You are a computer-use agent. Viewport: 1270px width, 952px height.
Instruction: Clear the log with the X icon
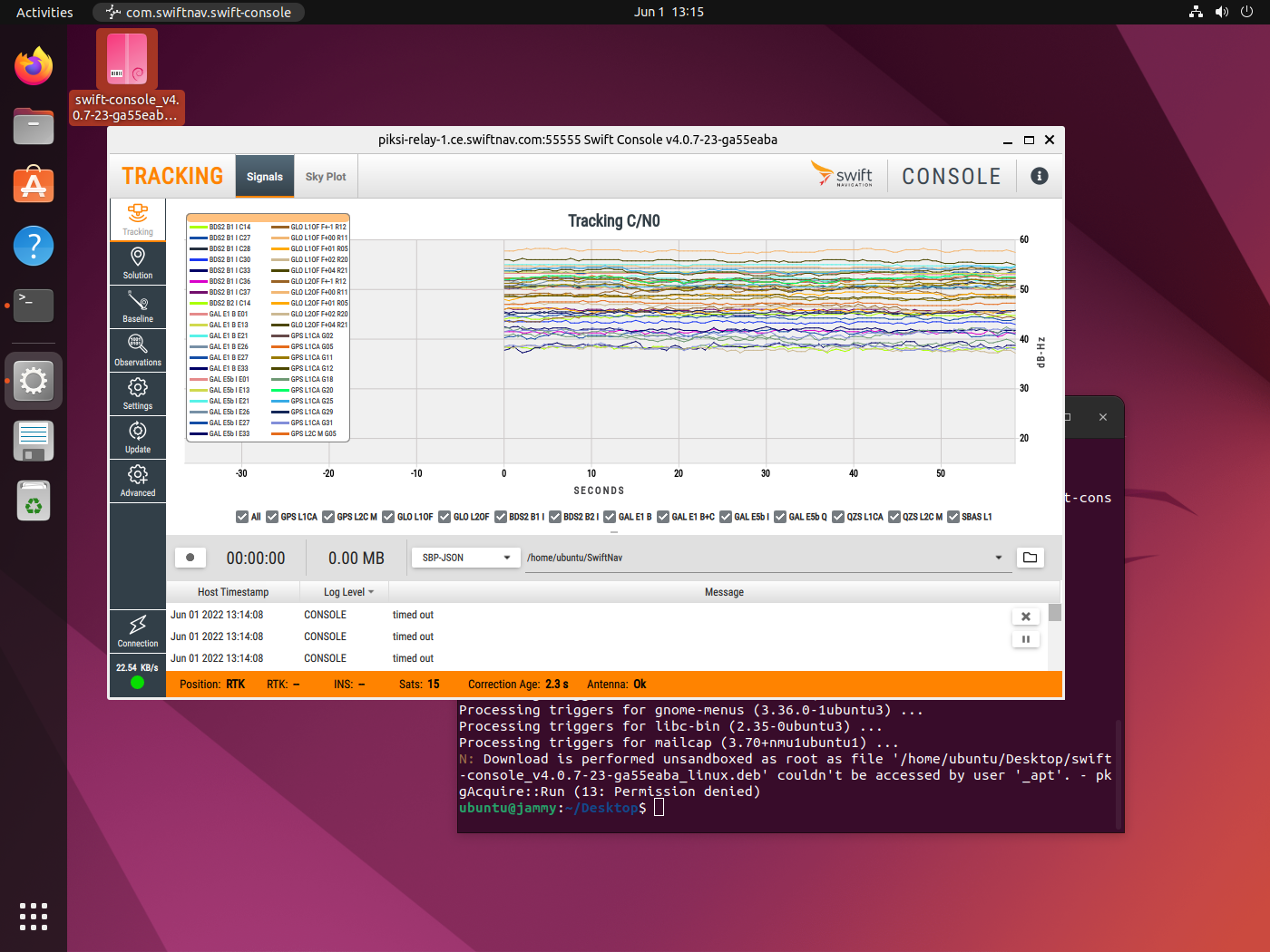tap(1026, 617)
